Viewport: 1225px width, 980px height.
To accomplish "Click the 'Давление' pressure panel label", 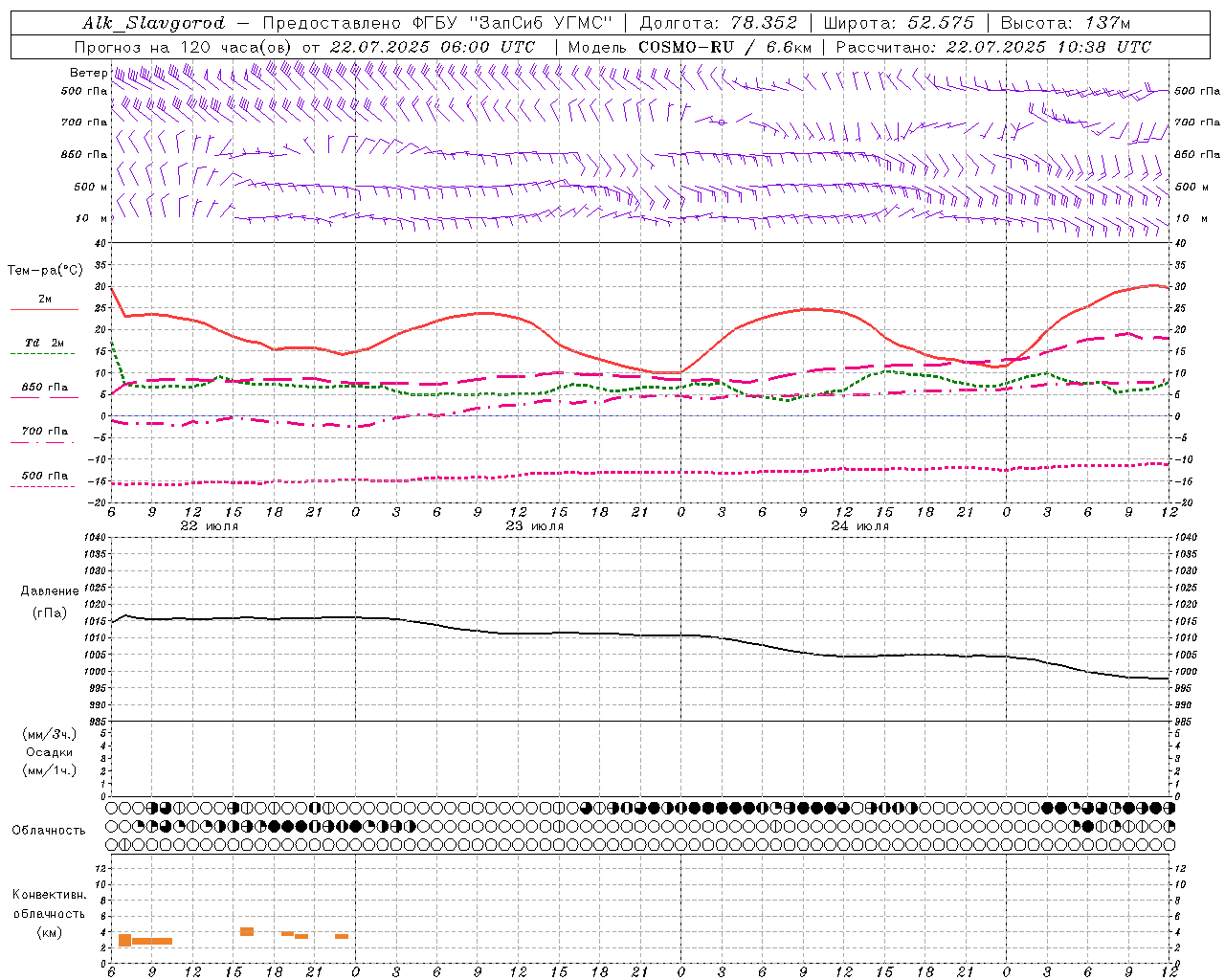I will click(50, 591).
